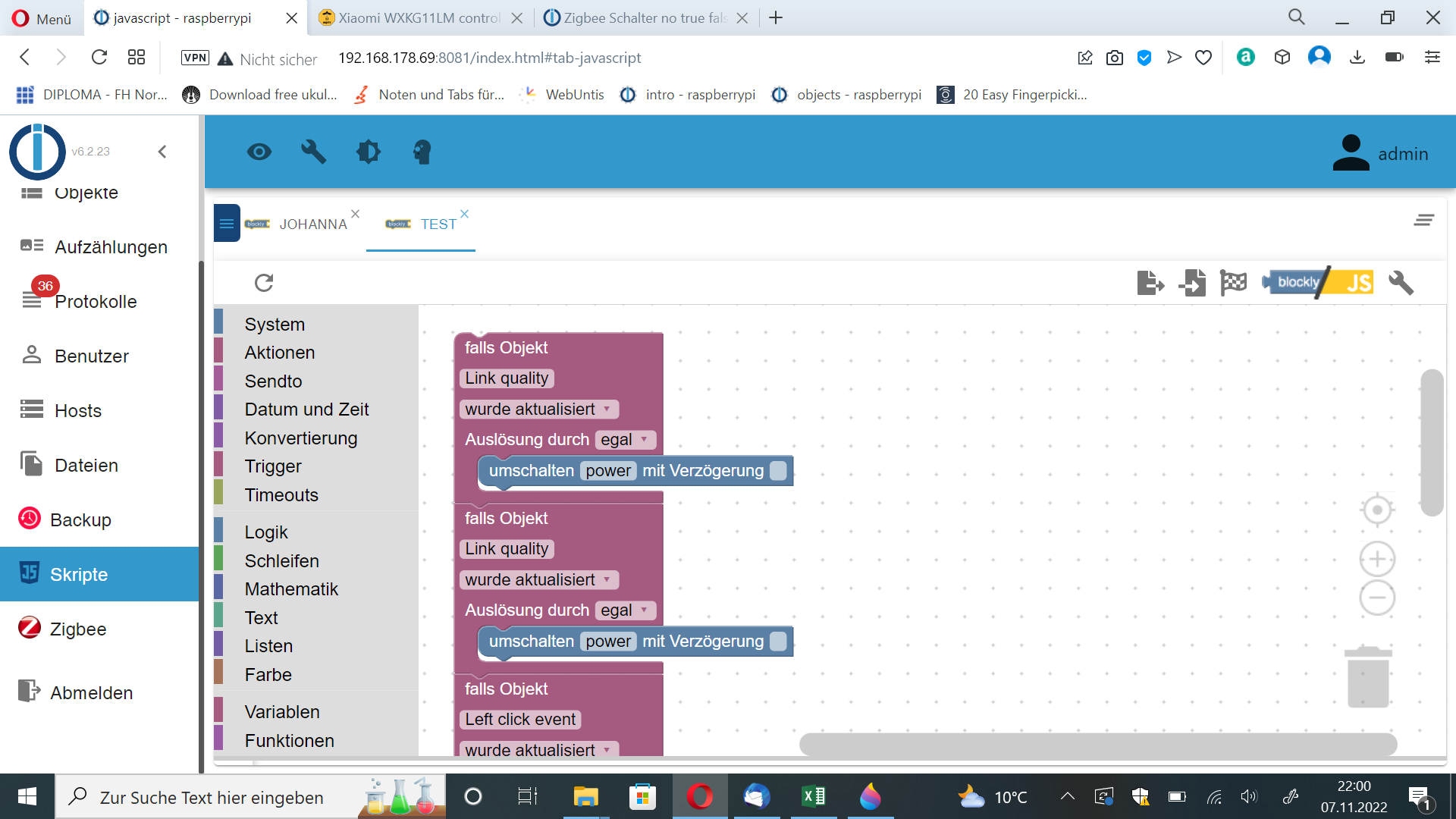The width and height of the screenshot is (1456, 819).
Task: Click the horizontal scrollbar of the workspace
Action: point(1098,744)
